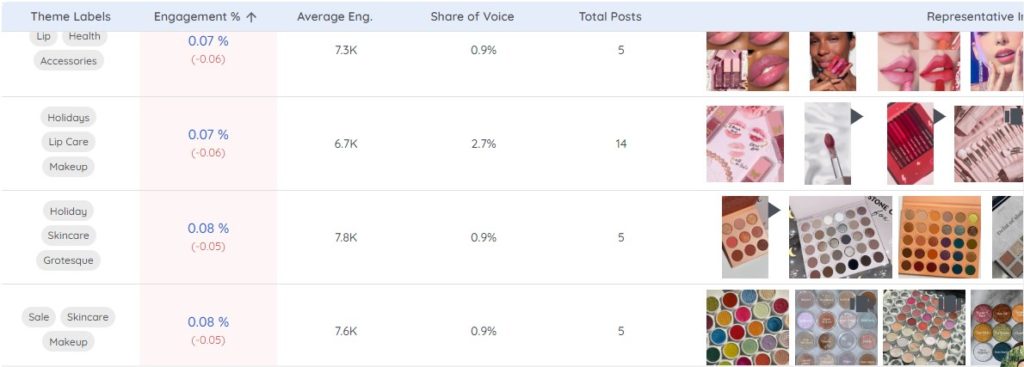Image resolution: width=1024 pixels, height=367 pixels.
Task: Click the sort arrow beside Engagement %
Action: click(251, 17)
